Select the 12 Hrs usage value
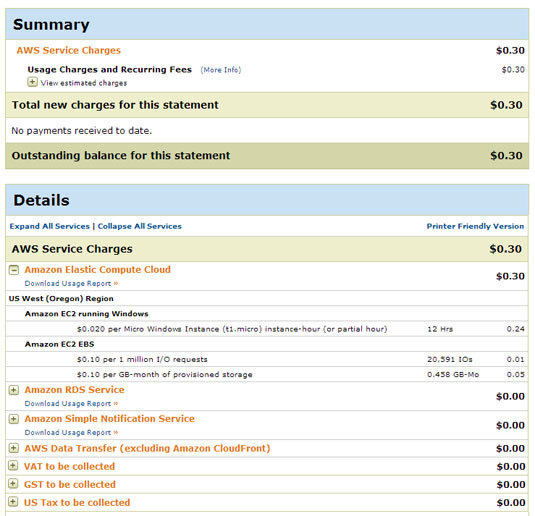The image size is (535, 516). [440, 329]
